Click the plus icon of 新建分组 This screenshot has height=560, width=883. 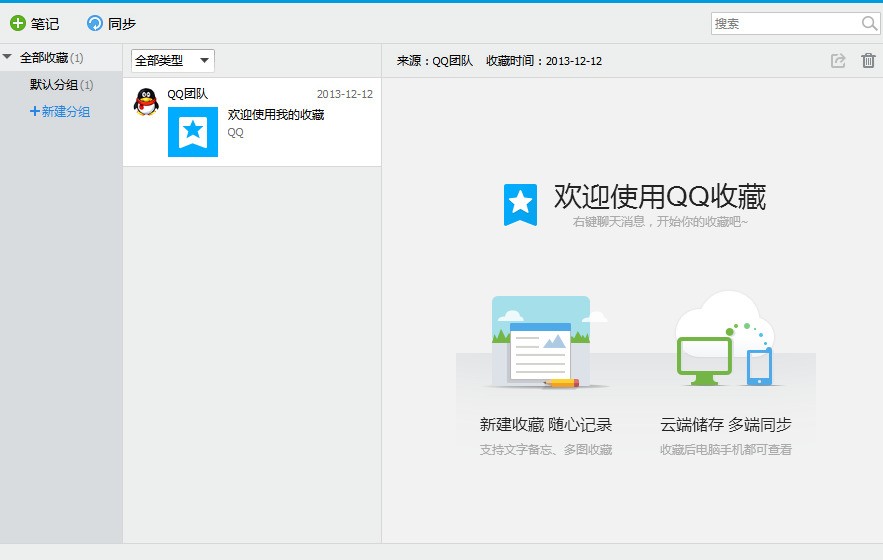click(x=34, y=112)
